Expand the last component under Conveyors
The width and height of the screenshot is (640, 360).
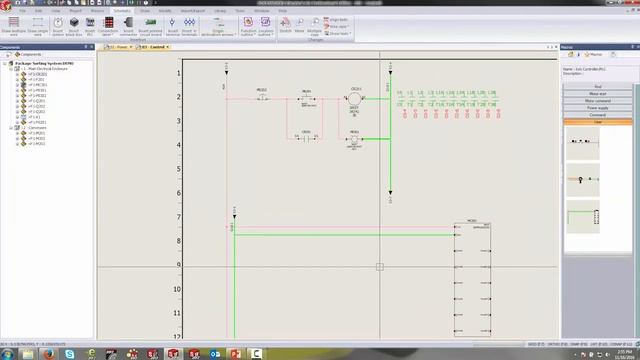coord(17,144)
